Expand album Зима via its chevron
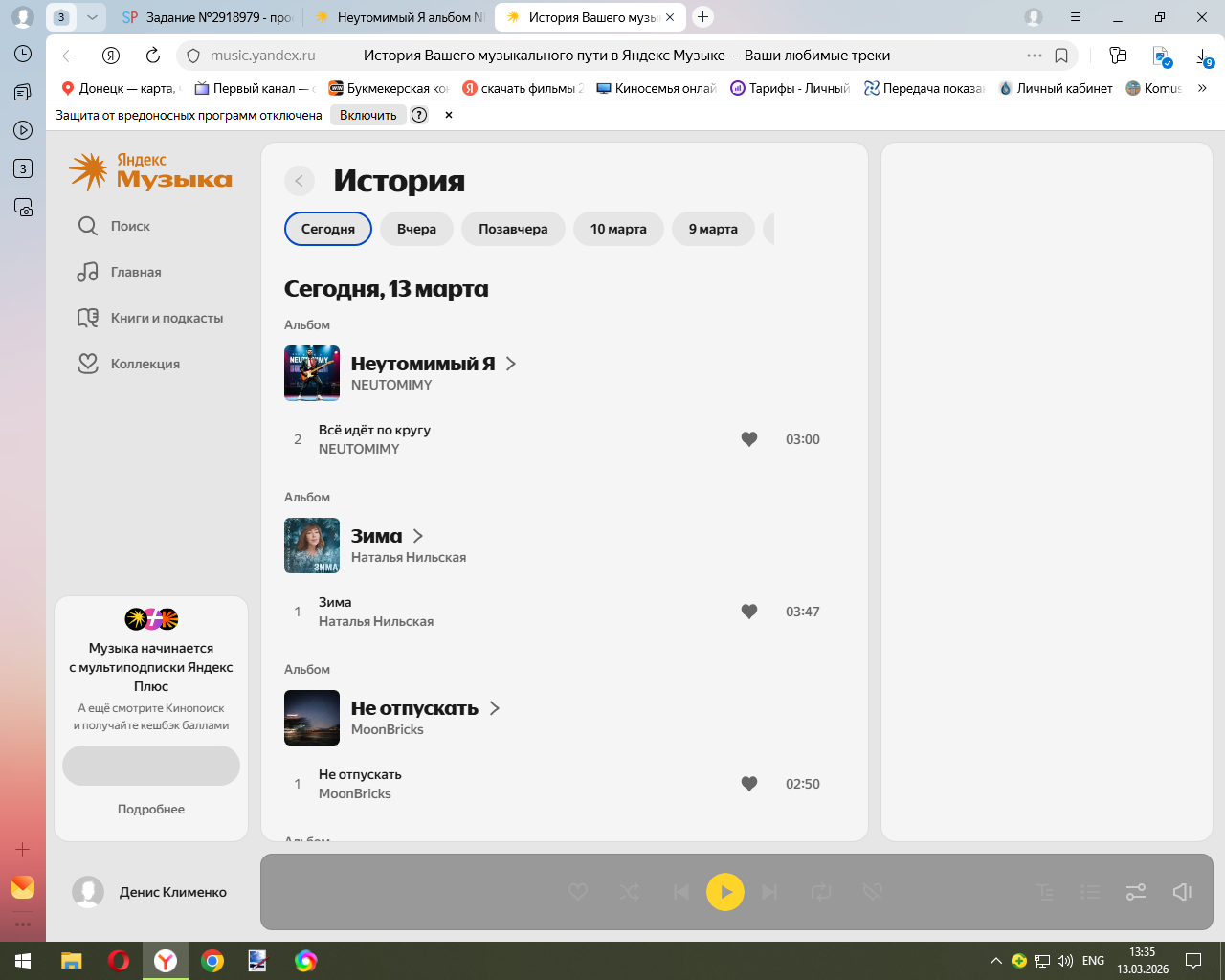Viewport: 1225px width, 980px height. click(418, 536)
